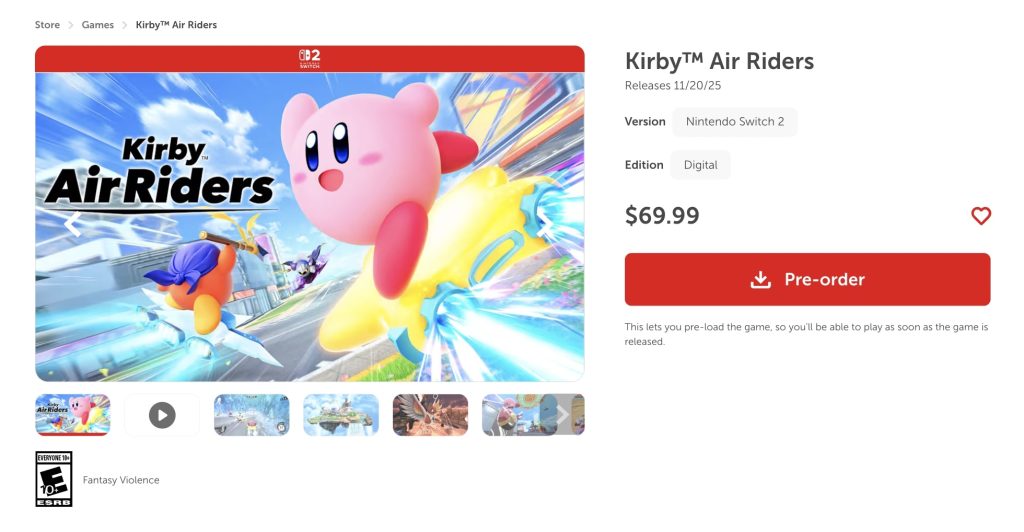Click the download icon on Pre-order button

pos(760,279)
